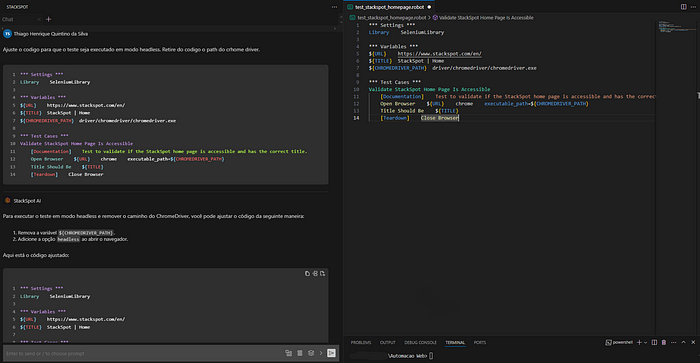Close the Chat tab

tap(39, 19)
